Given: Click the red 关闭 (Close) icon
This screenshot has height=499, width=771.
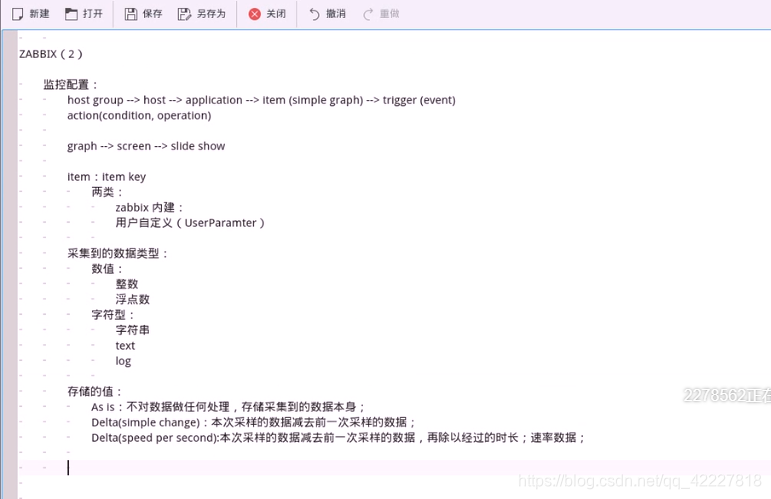Looking at the screenshot, I should pyautogui.click(x=255, y=14).
